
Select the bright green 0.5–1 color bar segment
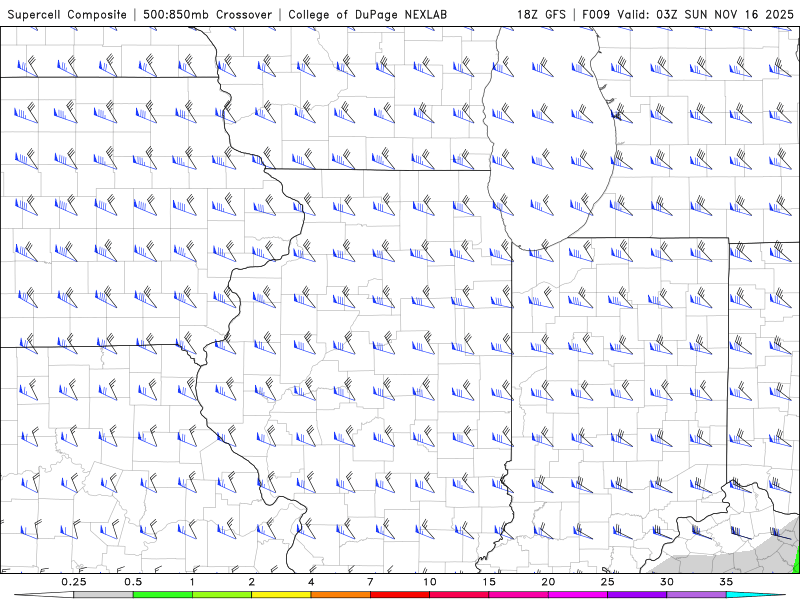point(163,595)
